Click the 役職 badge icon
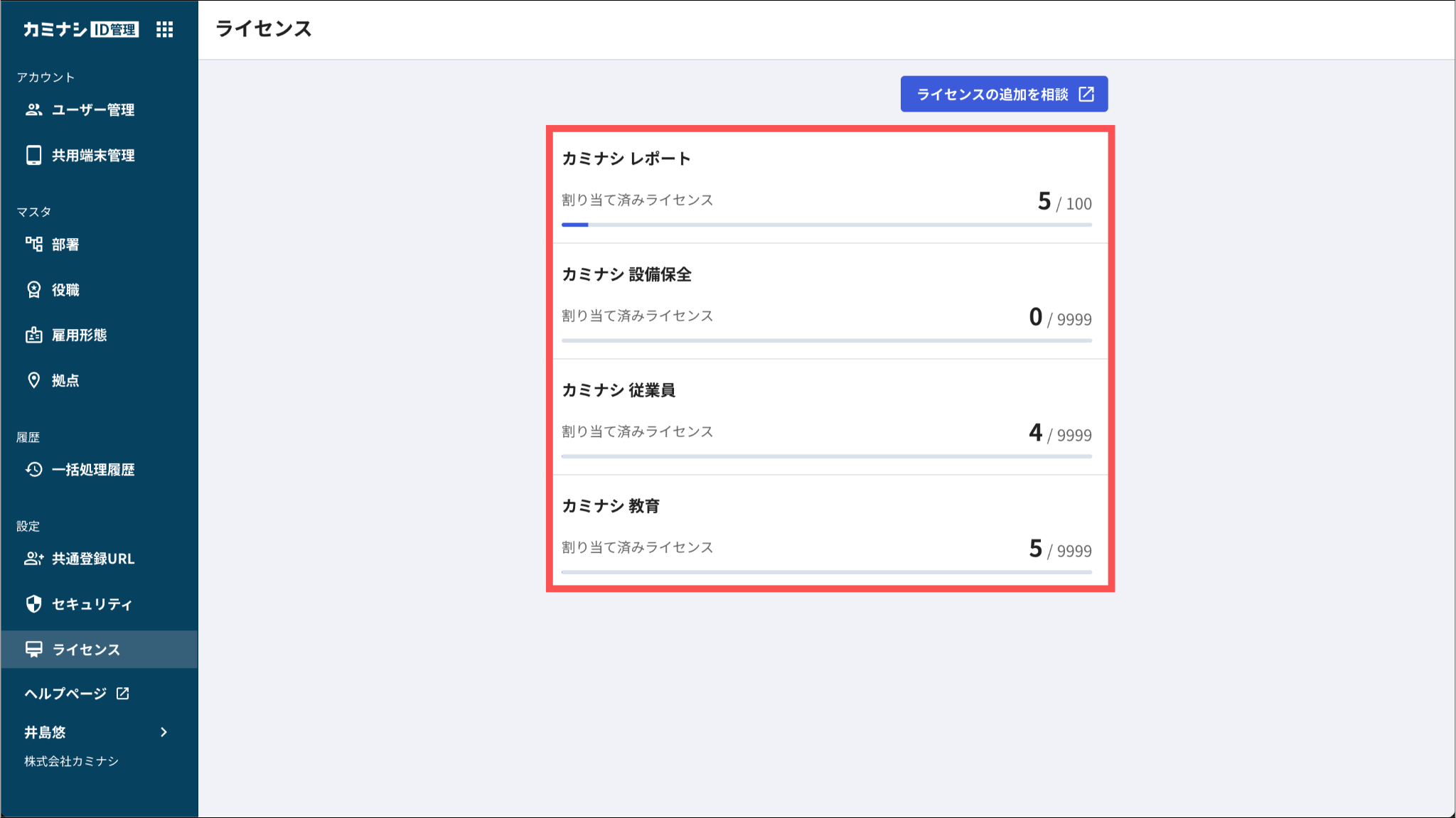 coord(33,289)
